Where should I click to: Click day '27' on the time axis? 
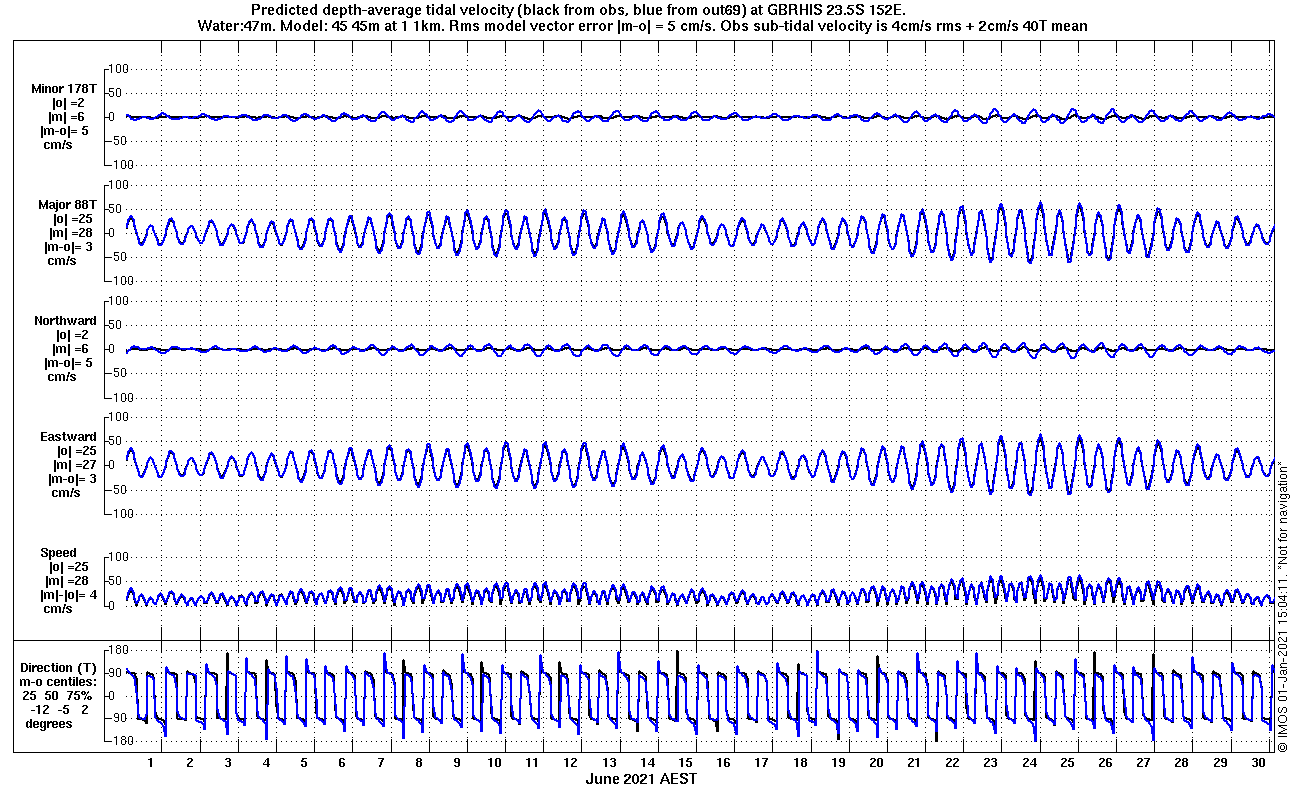tap(1144, 762)
